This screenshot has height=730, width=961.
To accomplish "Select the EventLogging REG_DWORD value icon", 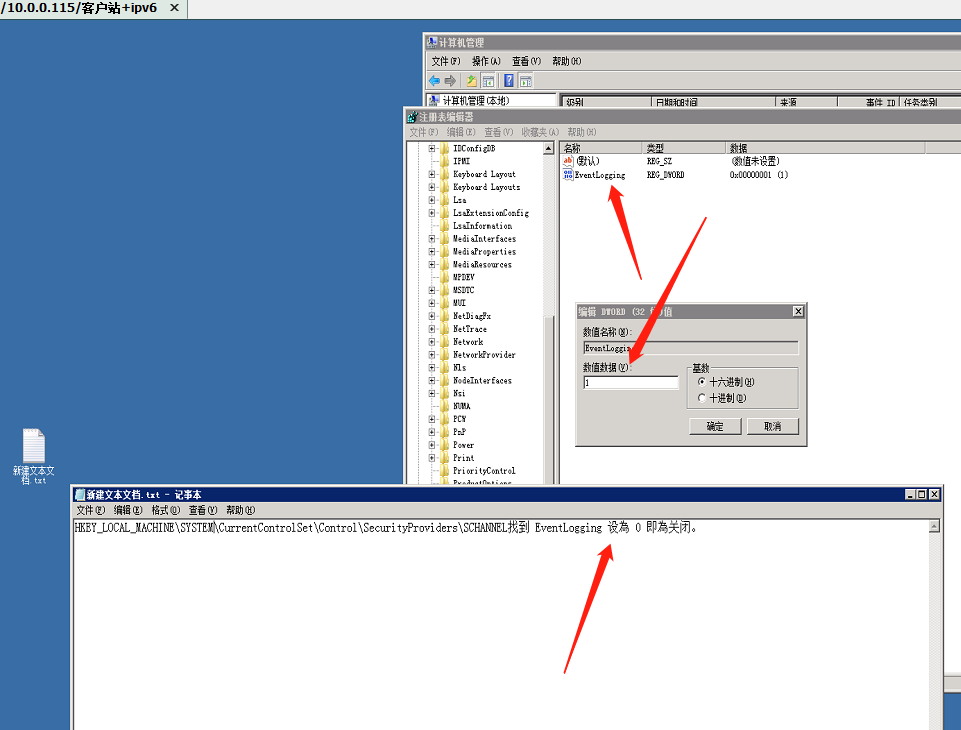I will (568, 175).
